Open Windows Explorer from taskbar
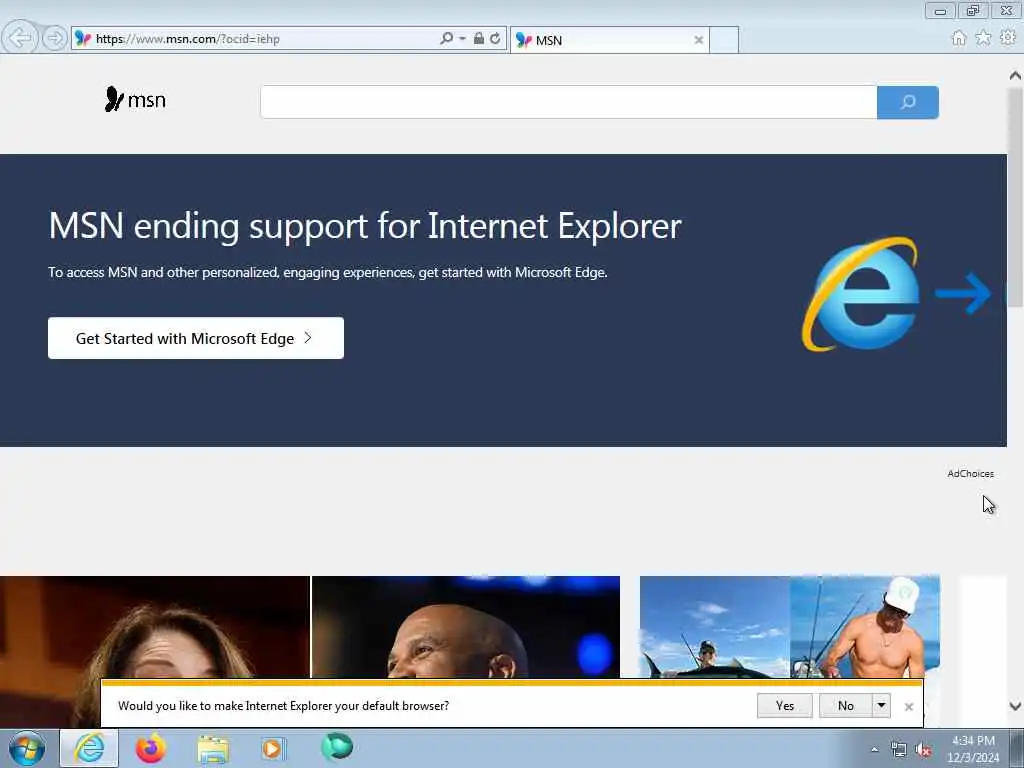The width and height of the screenshot is (1024, 768). pyautogui.click(x=213, y=750)
